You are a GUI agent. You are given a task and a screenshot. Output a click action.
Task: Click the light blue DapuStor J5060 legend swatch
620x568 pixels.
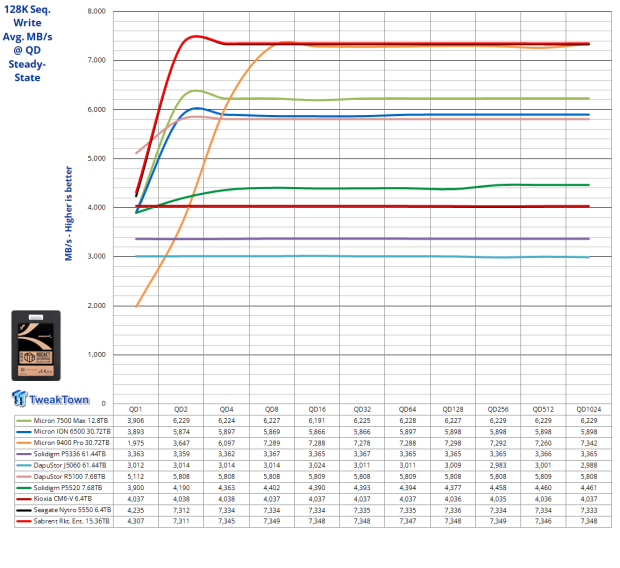[x=23, y=466]
